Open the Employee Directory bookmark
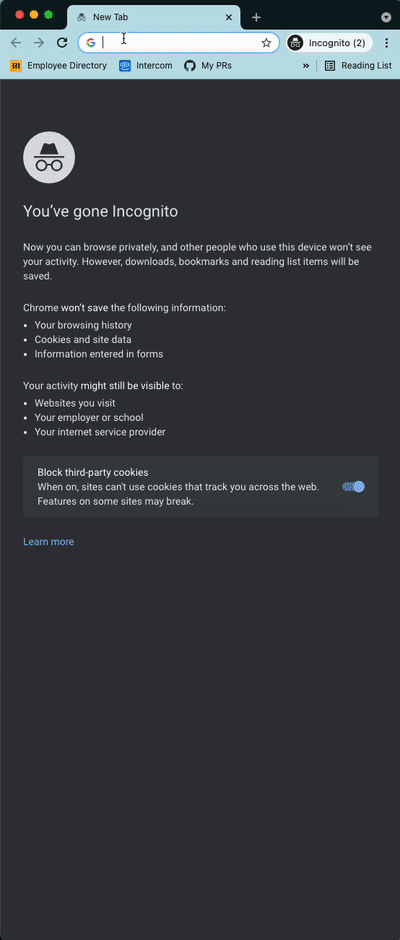The image size is (400, 940). tap(58, 66)
